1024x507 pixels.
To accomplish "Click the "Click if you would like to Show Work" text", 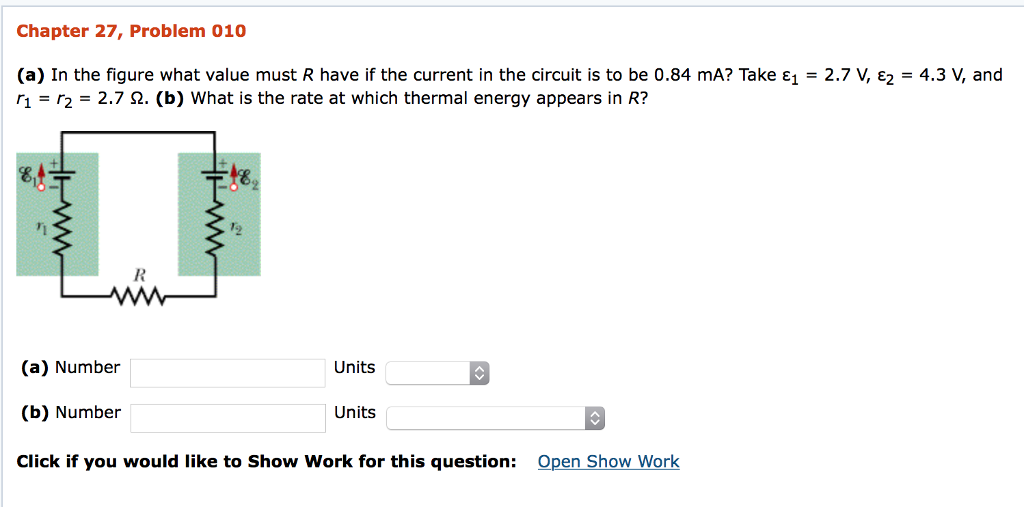I will click(x=267, y=462).
